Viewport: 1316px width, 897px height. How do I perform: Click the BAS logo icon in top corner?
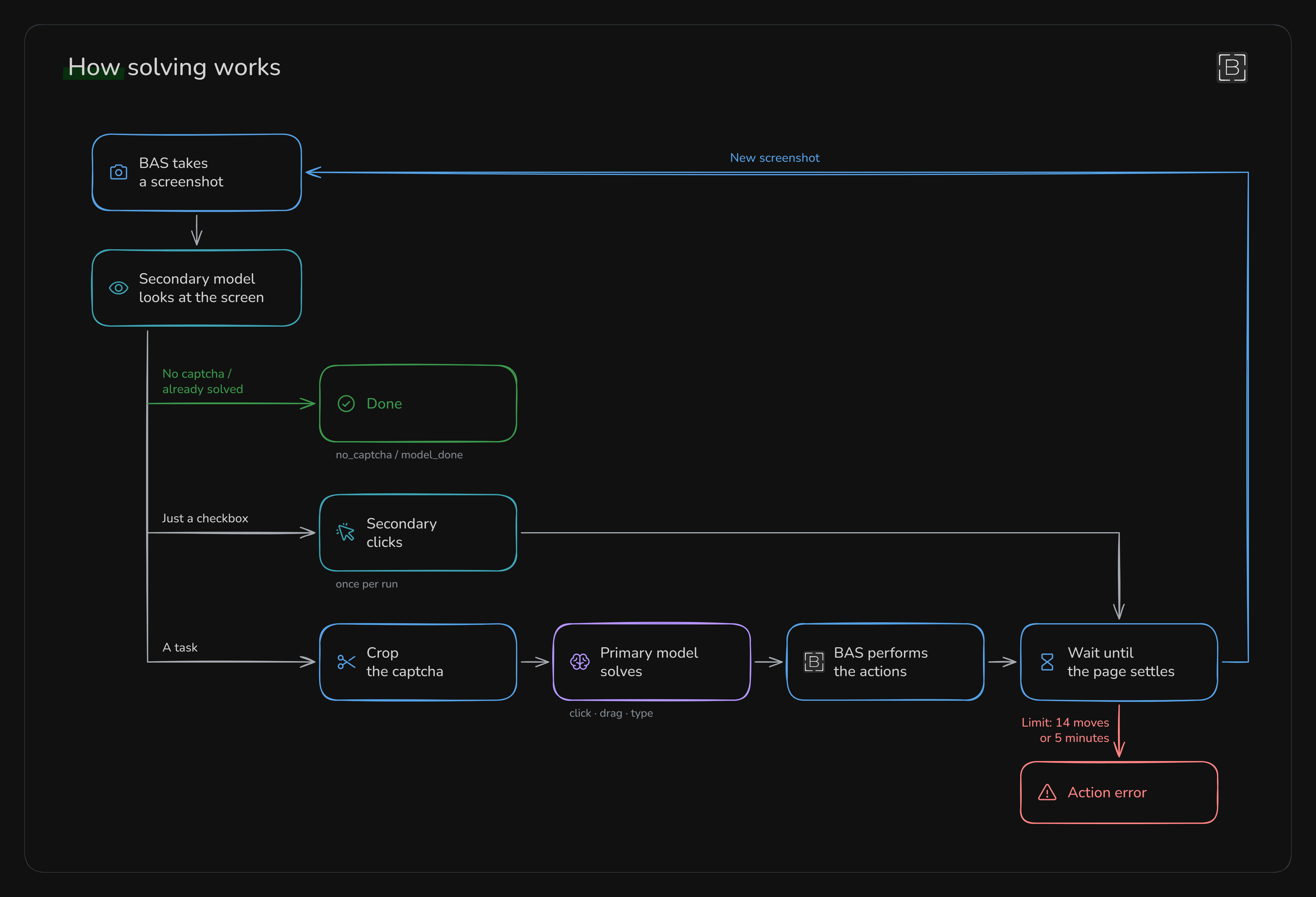[1232, 67]
